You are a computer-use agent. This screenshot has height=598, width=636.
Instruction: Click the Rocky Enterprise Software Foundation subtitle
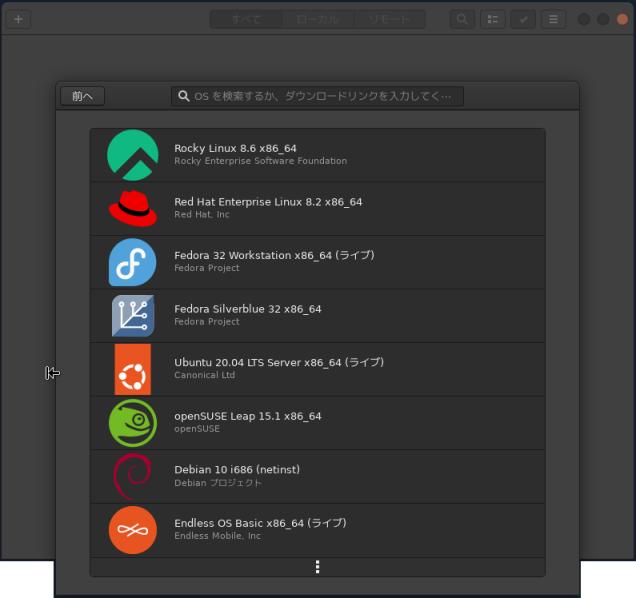click(260, 161)
